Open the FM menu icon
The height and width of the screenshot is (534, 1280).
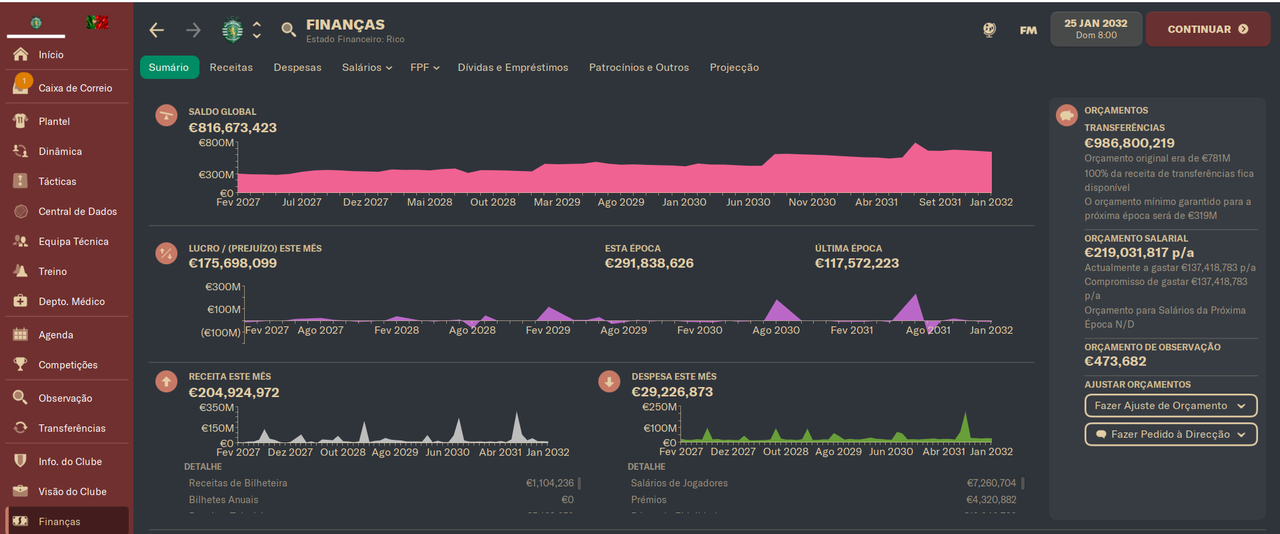point(1028,30)
